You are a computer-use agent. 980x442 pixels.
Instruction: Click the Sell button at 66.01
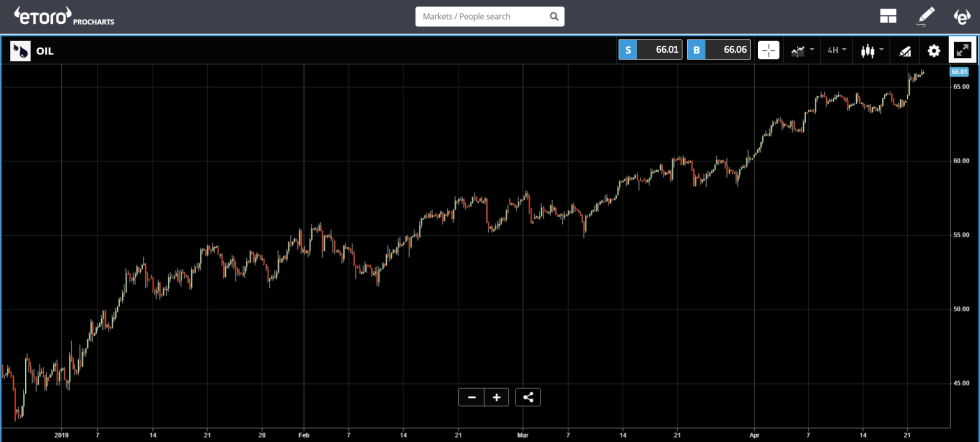[x=650, y=50]
